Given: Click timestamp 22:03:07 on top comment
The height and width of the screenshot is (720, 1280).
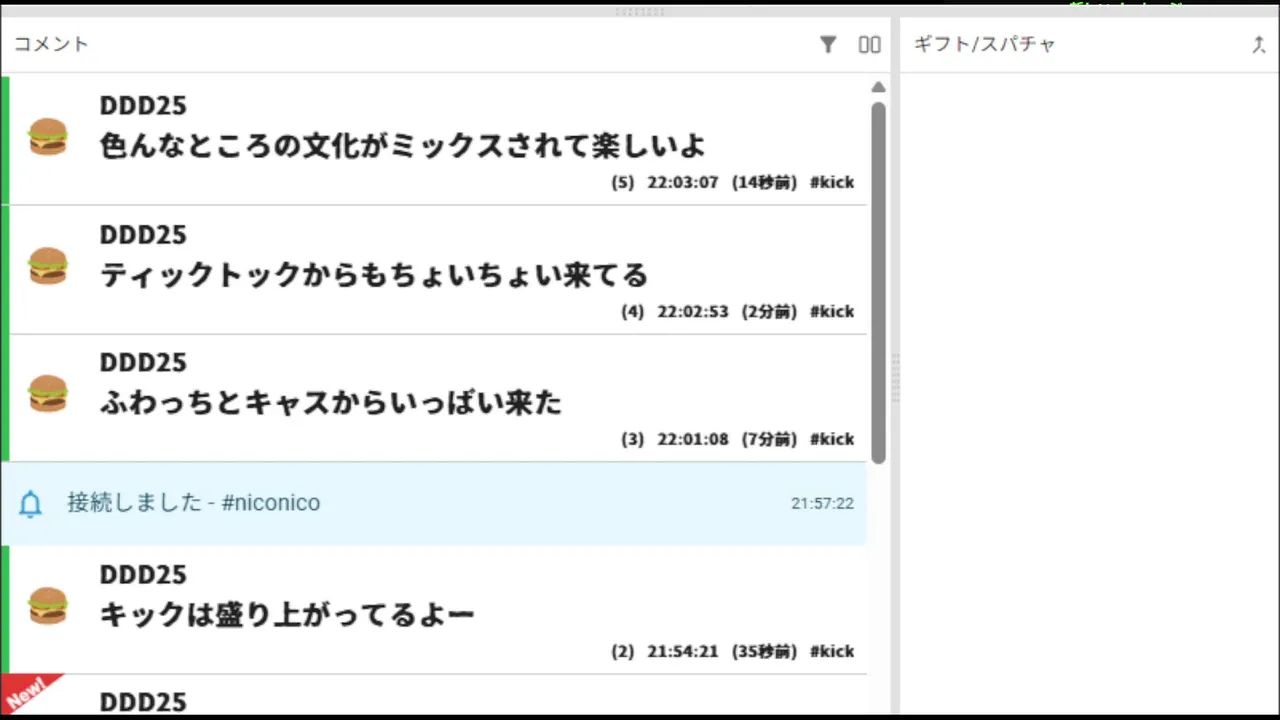Looking at the screenshot, I should pyautogui.click(x=683, y=183).
